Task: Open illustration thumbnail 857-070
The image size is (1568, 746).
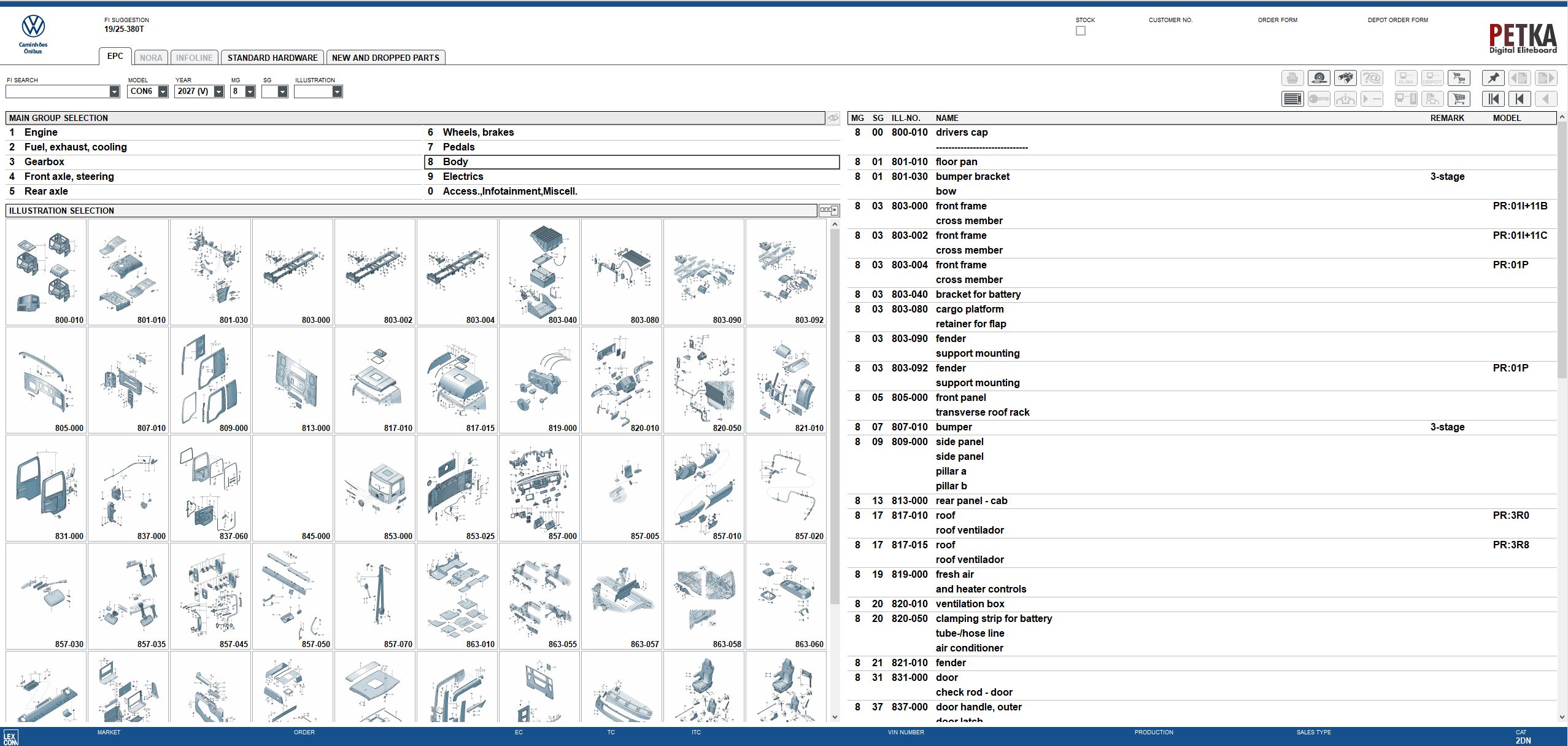Action: tap(375, 596)
